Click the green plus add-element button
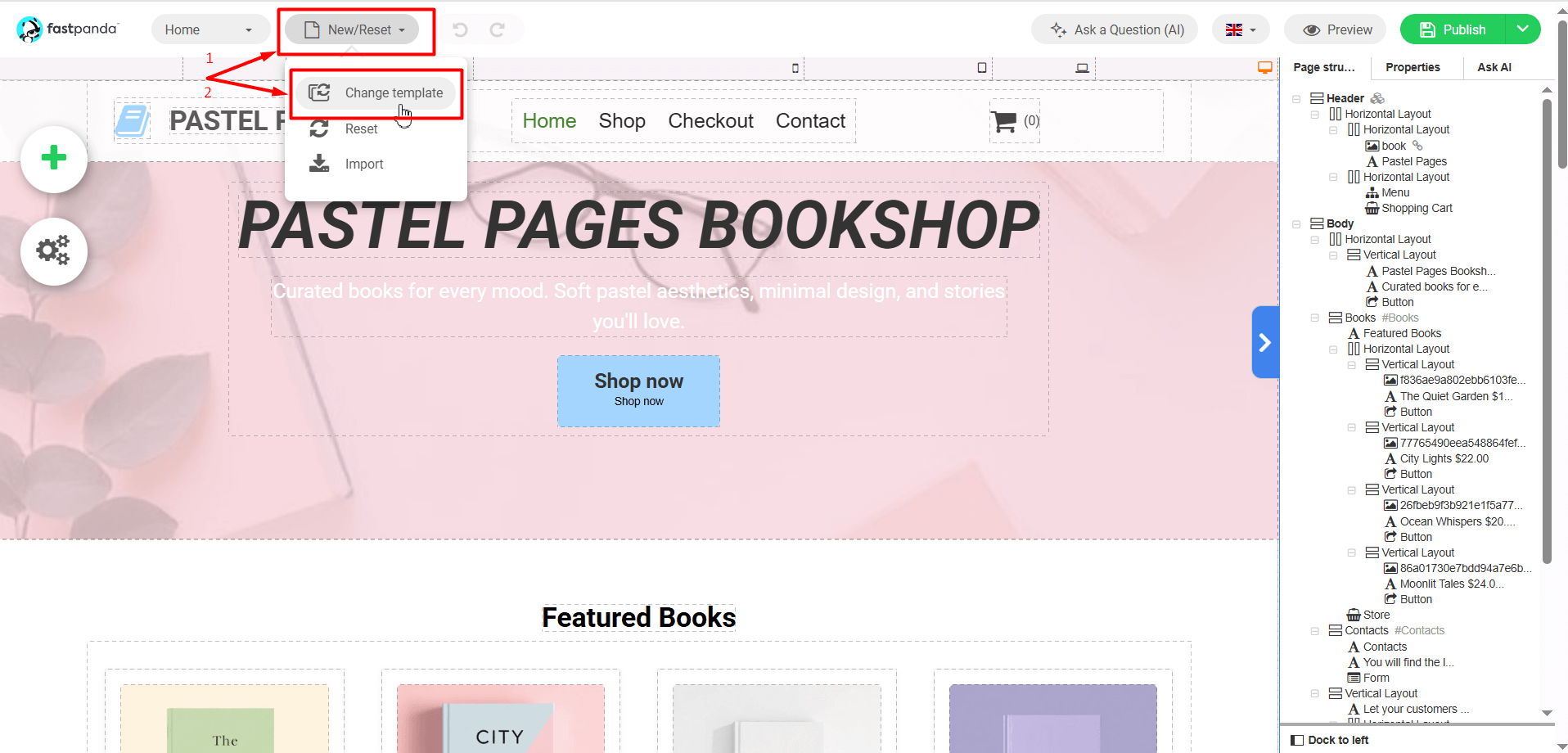Screen dimensions: 1568x753 (x=54, y=159)
